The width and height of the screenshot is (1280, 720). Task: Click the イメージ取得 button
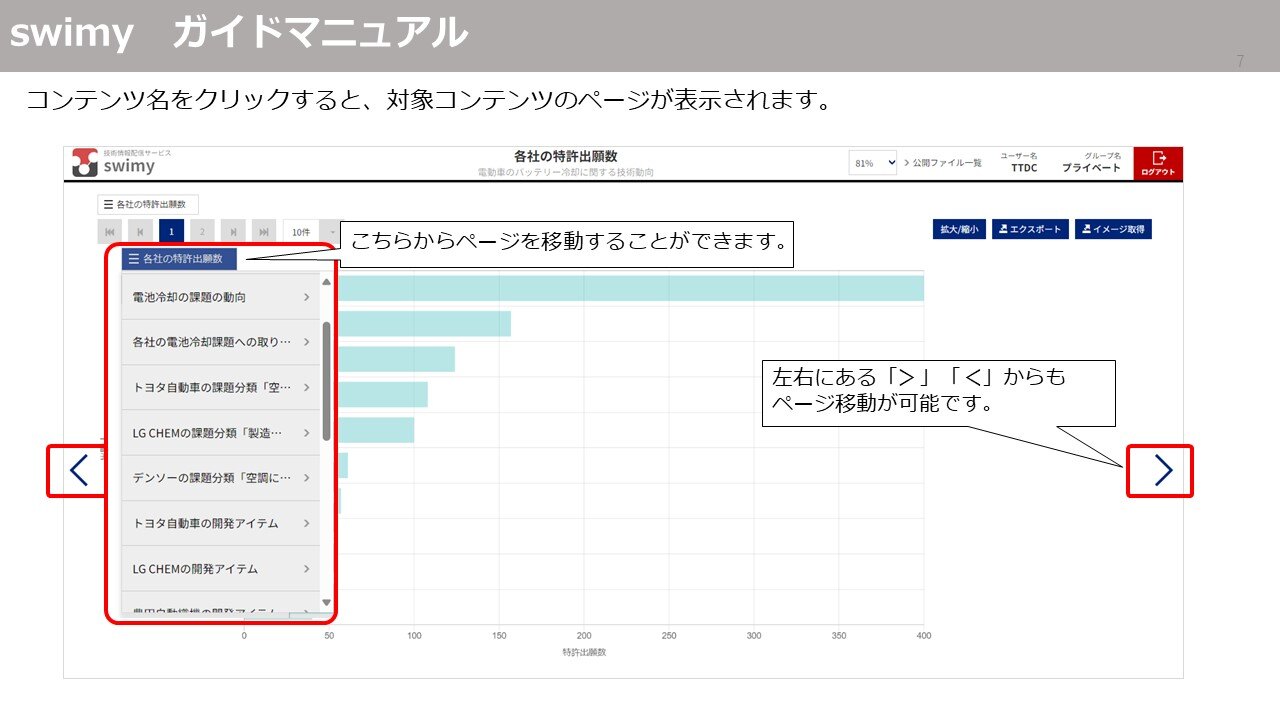(1114, 229)
